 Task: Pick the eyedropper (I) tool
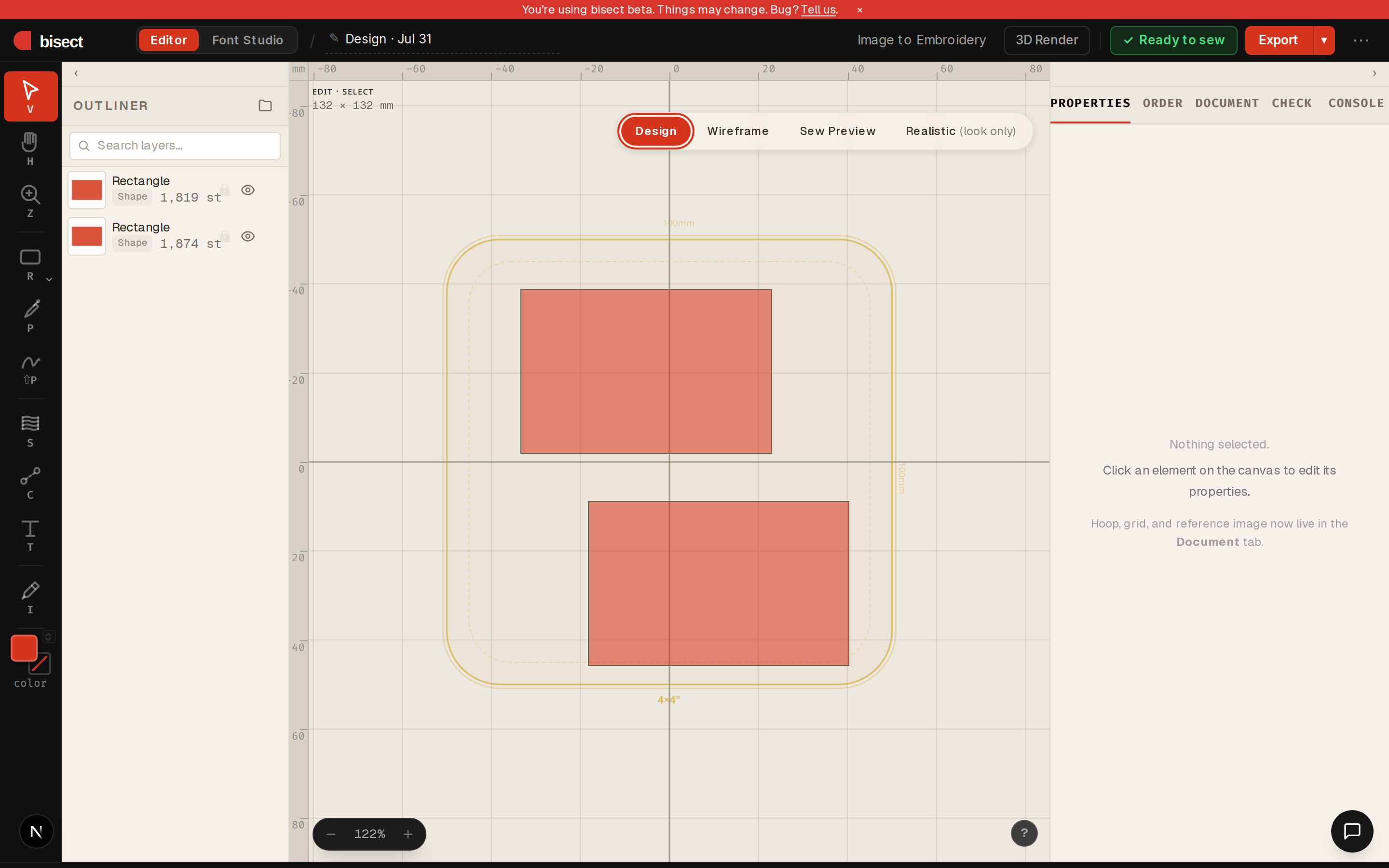click(x=30, y=597)
